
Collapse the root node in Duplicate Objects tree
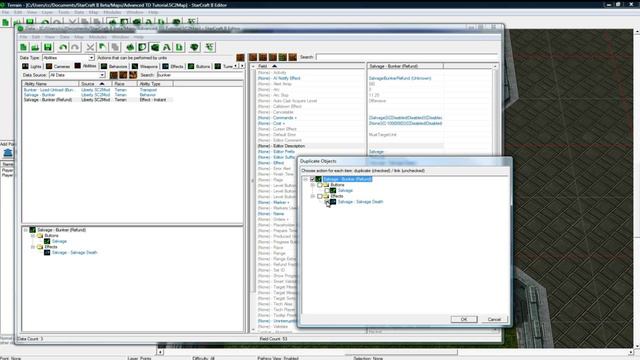click(305, 179)
